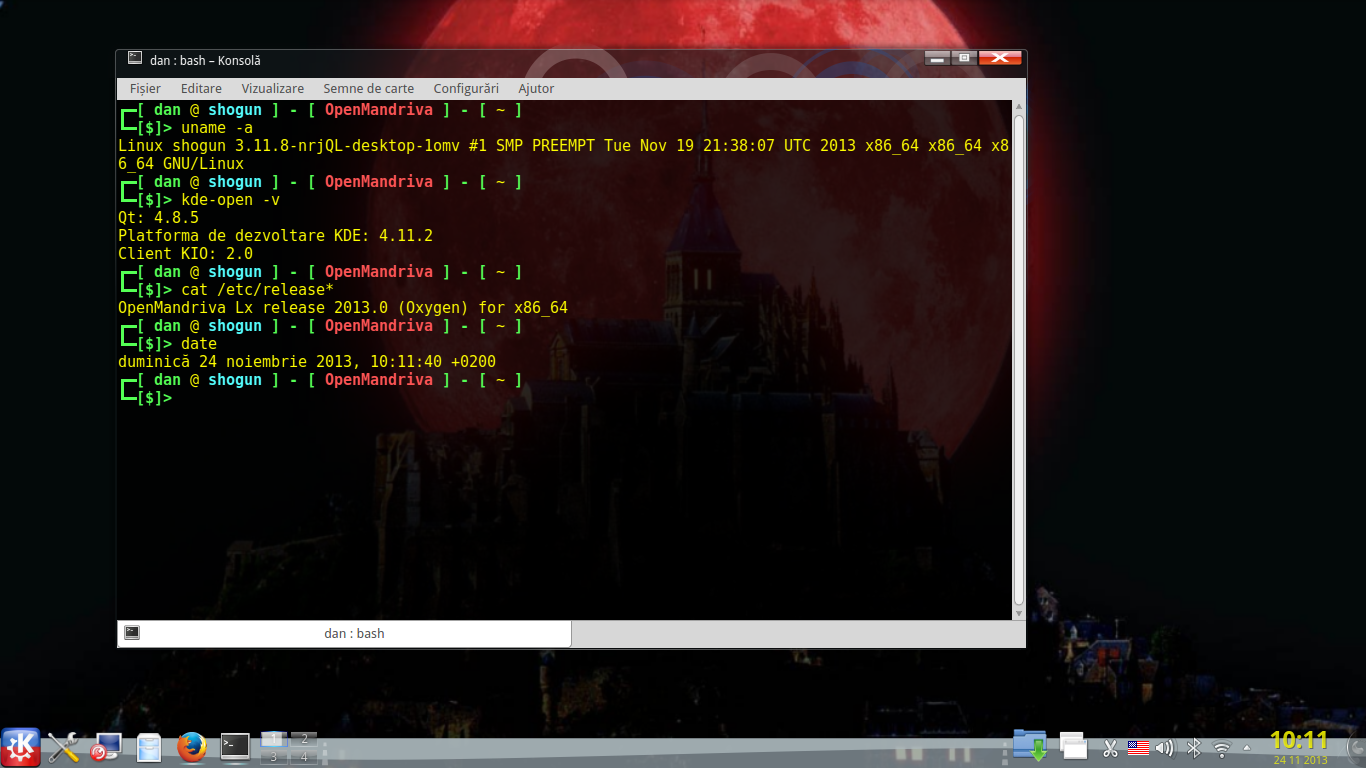Click the 'Client KIO: 2.0' line

[185, 254]
